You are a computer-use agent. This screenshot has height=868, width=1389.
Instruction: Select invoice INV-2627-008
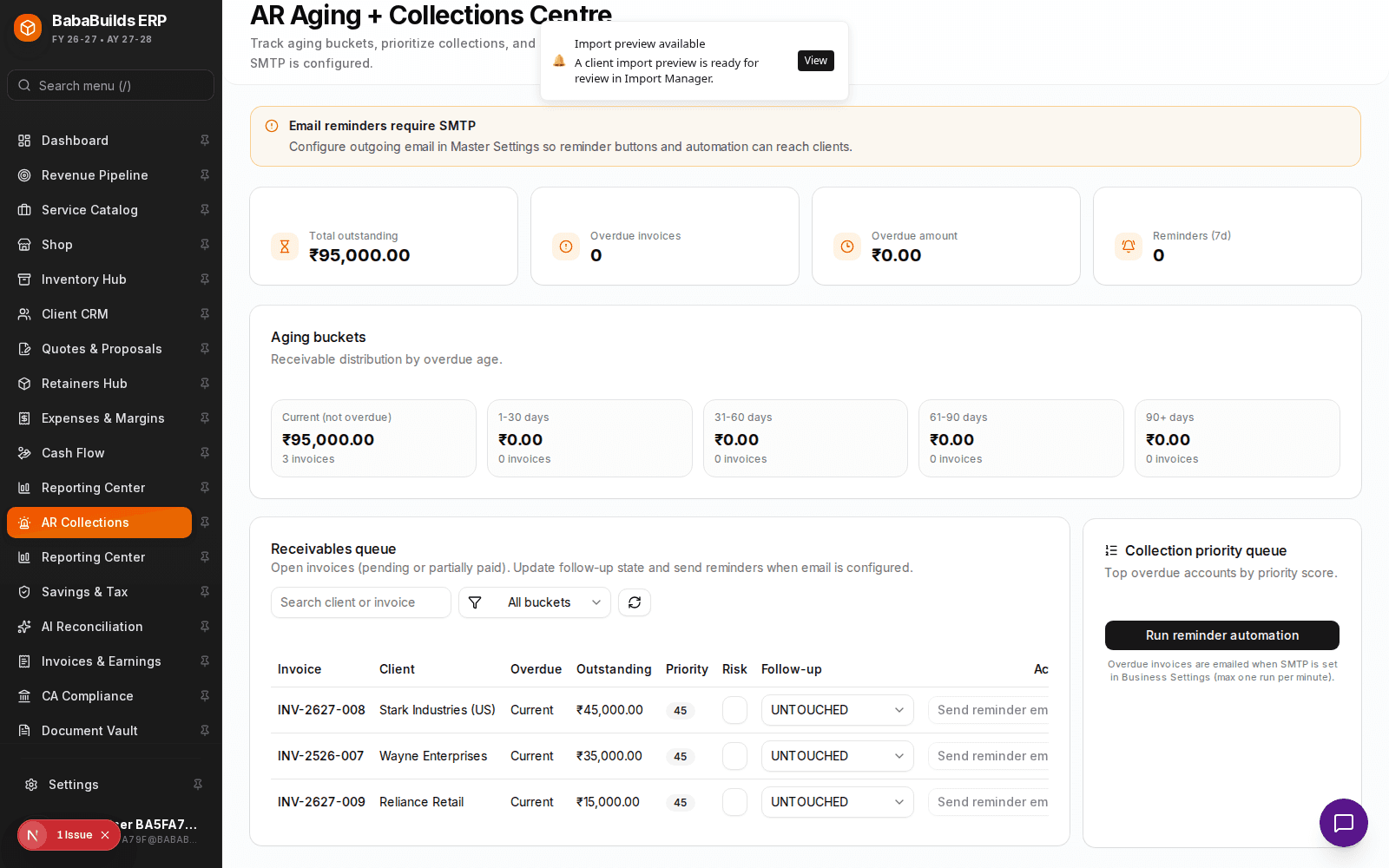(x=321, y=710)
